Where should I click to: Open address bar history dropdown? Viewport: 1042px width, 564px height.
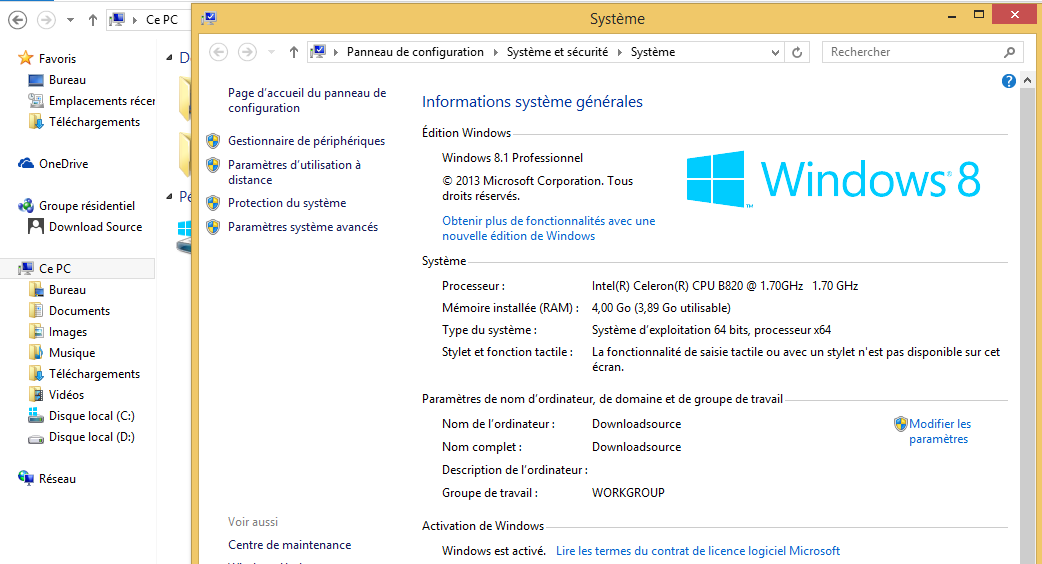(x=775, y=52)
